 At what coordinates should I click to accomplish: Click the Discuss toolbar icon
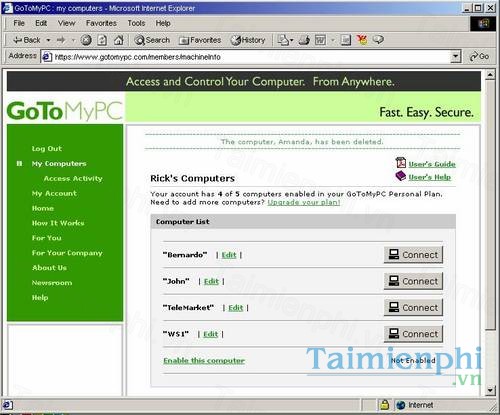(346, 40)
